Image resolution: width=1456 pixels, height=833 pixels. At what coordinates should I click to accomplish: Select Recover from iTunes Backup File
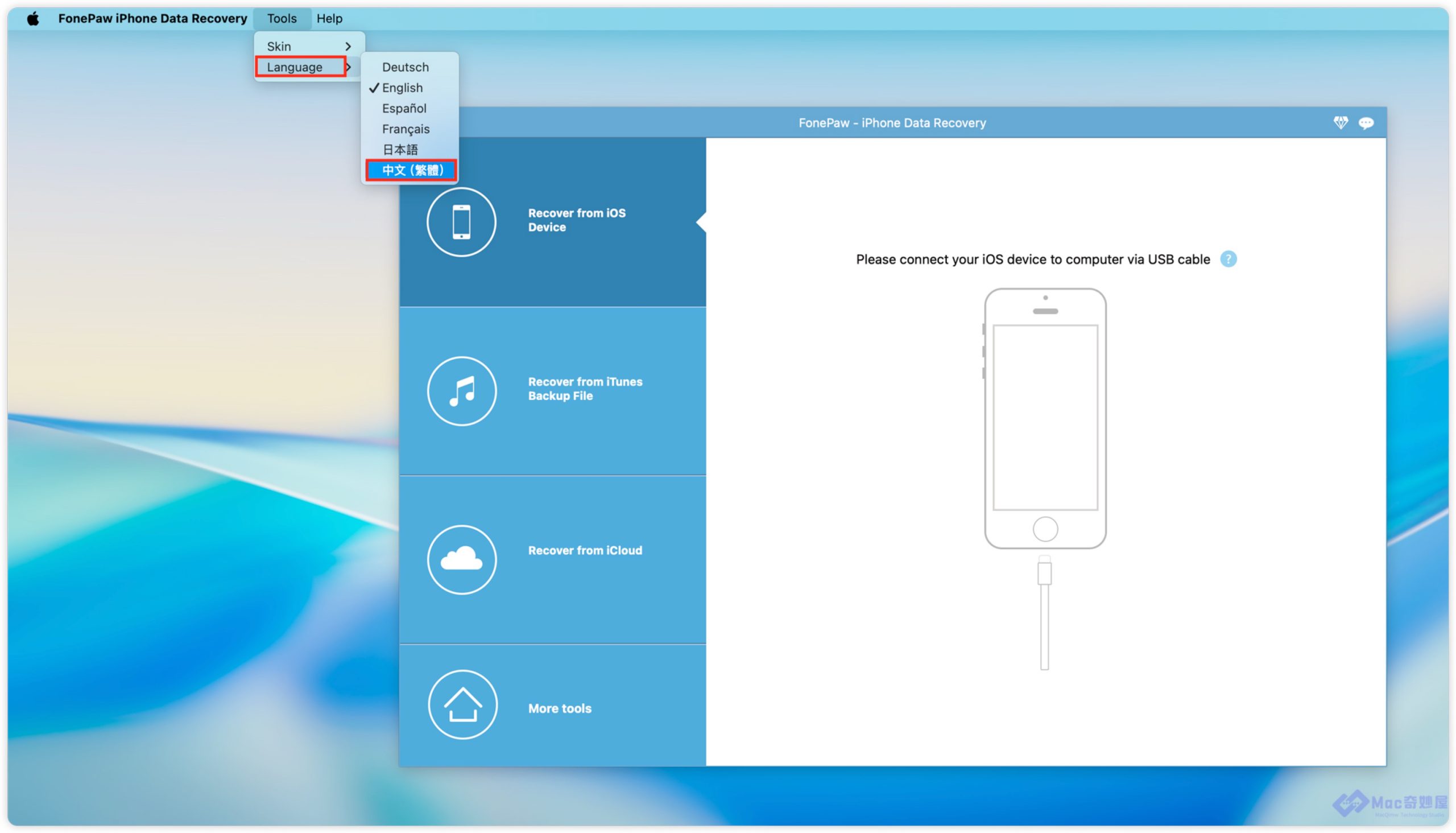point(585,389)
